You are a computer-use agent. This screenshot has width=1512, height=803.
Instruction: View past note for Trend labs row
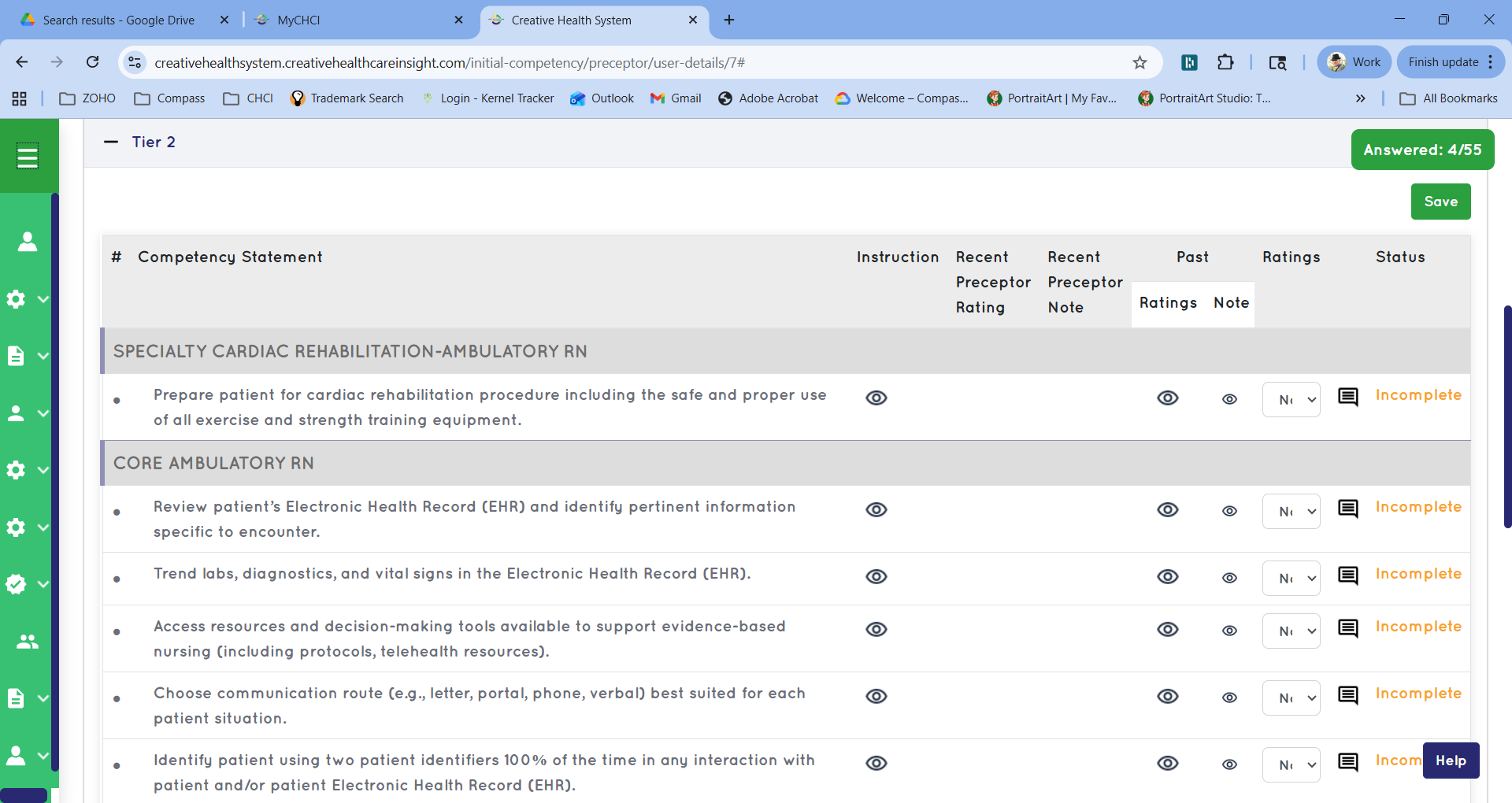point(1229,578)
